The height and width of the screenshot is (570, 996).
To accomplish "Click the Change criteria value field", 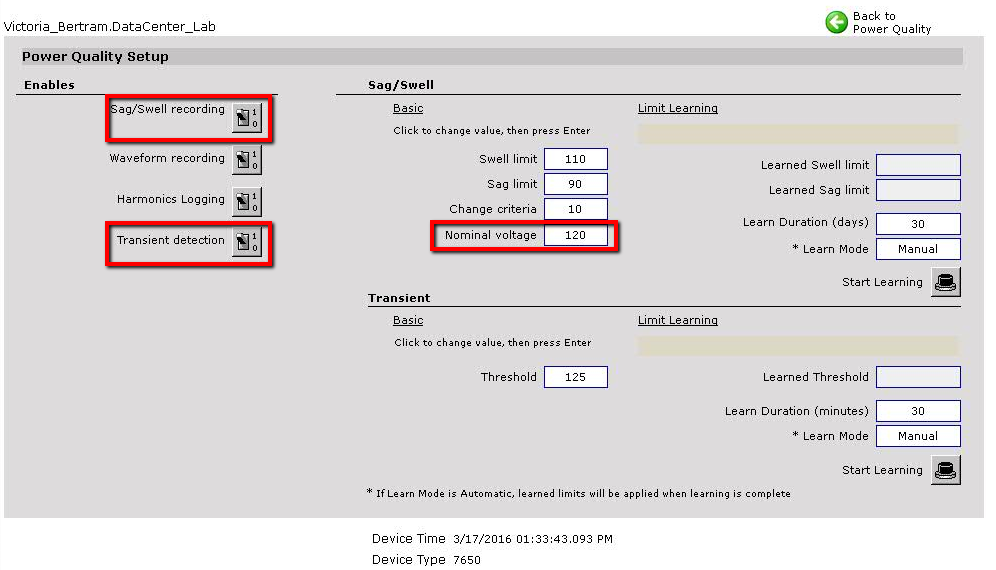I will pos(576,209).
